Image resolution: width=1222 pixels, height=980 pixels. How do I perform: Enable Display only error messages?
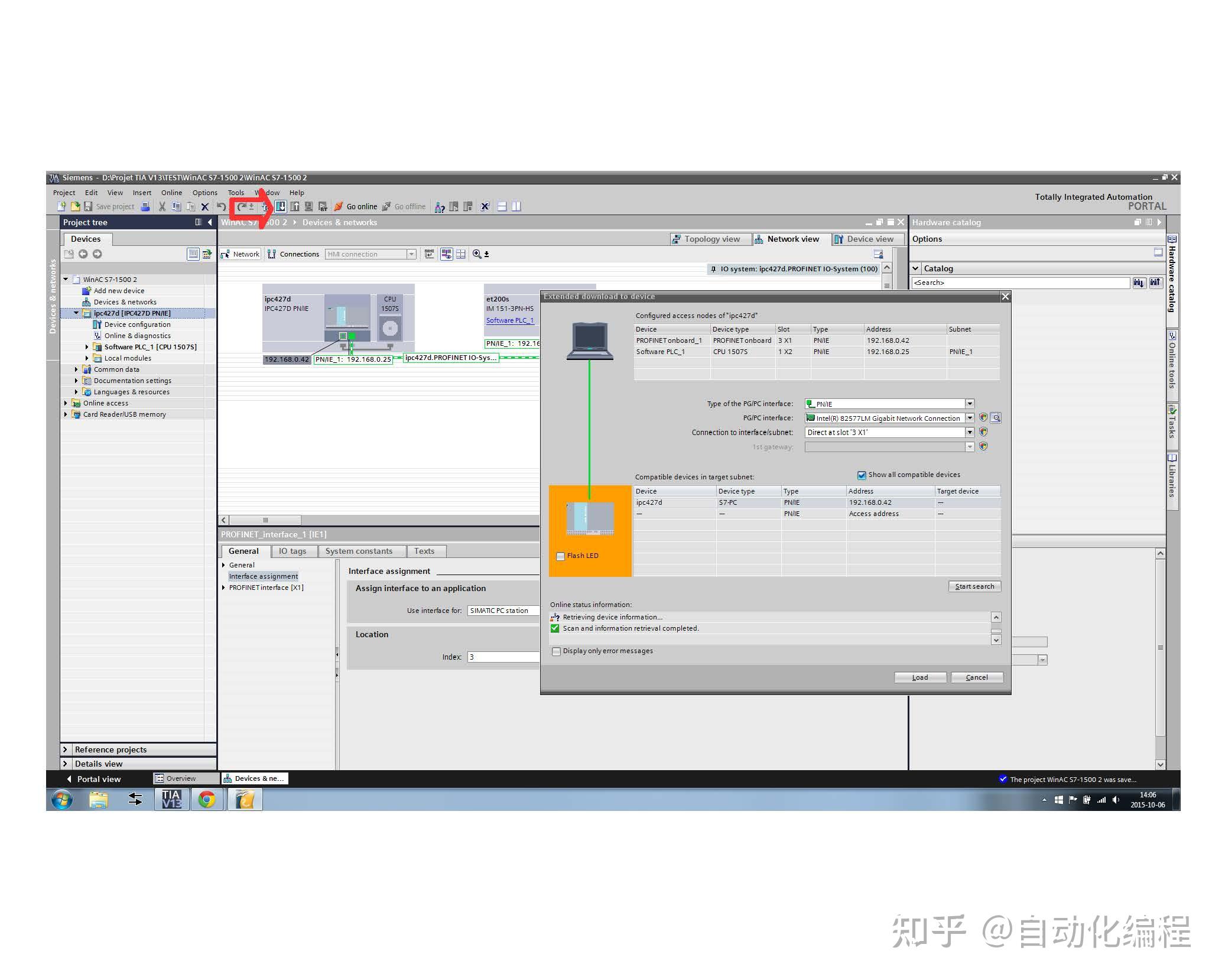pyautogui.click(x=556, y=651)
